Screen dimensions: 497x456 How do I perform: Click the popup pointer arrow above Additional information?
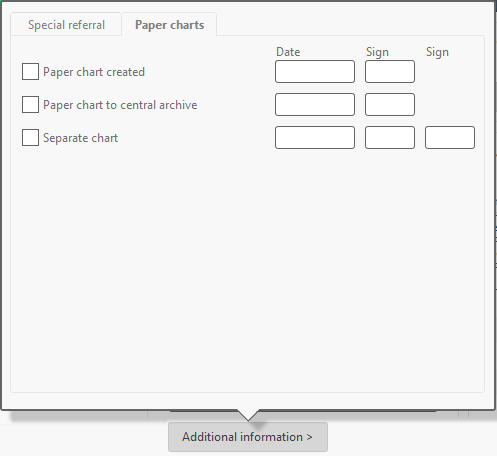click(248, 415)
